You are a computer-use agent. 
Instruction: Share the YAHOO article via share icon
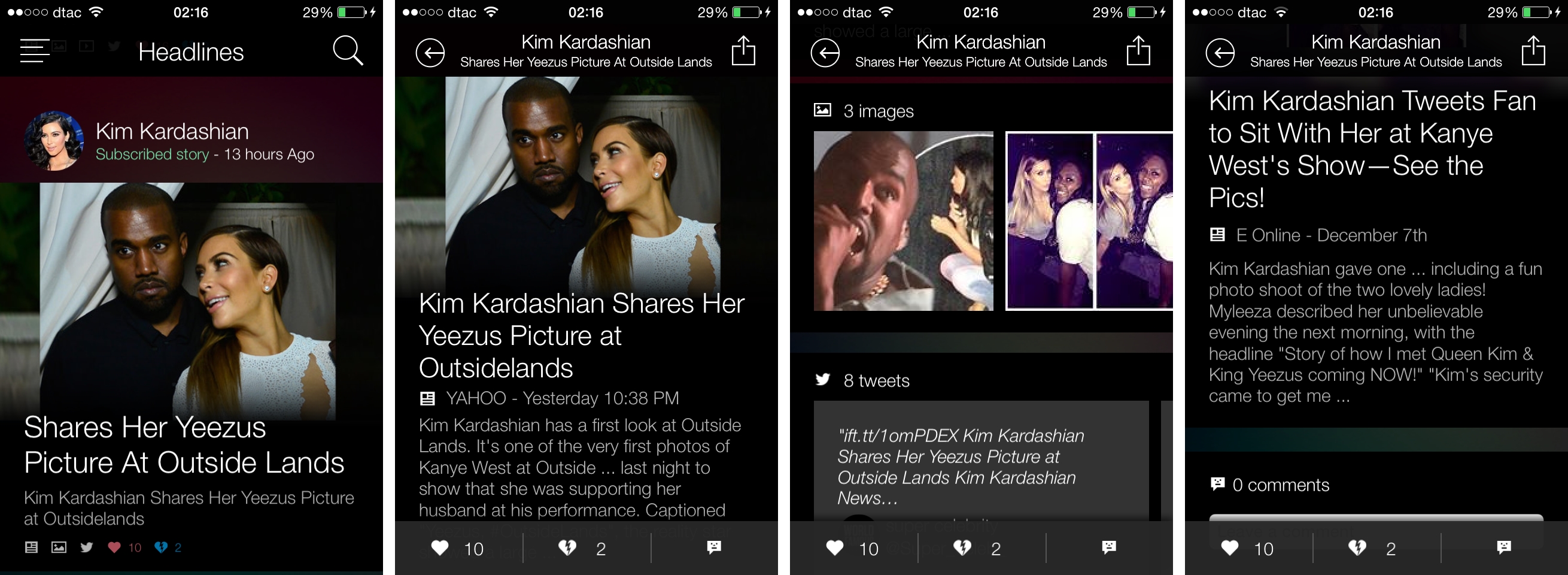pyautogui.click(x=743, y=50)
